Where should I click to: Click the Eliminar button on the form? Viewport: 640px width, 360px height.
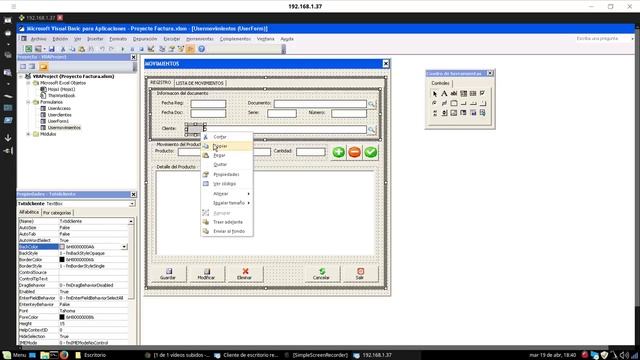(x=245, y=273)
